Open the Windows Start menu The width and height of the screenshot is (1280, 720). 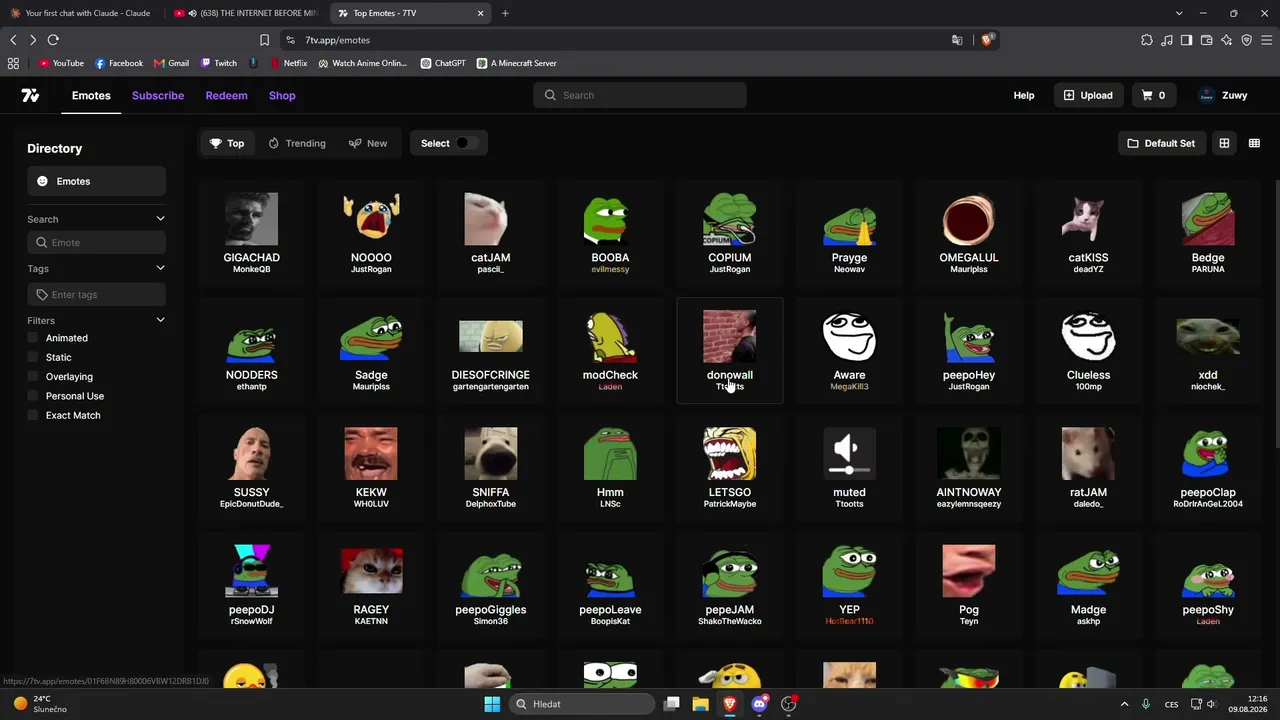pyautogui.click(x=492, y=704)
